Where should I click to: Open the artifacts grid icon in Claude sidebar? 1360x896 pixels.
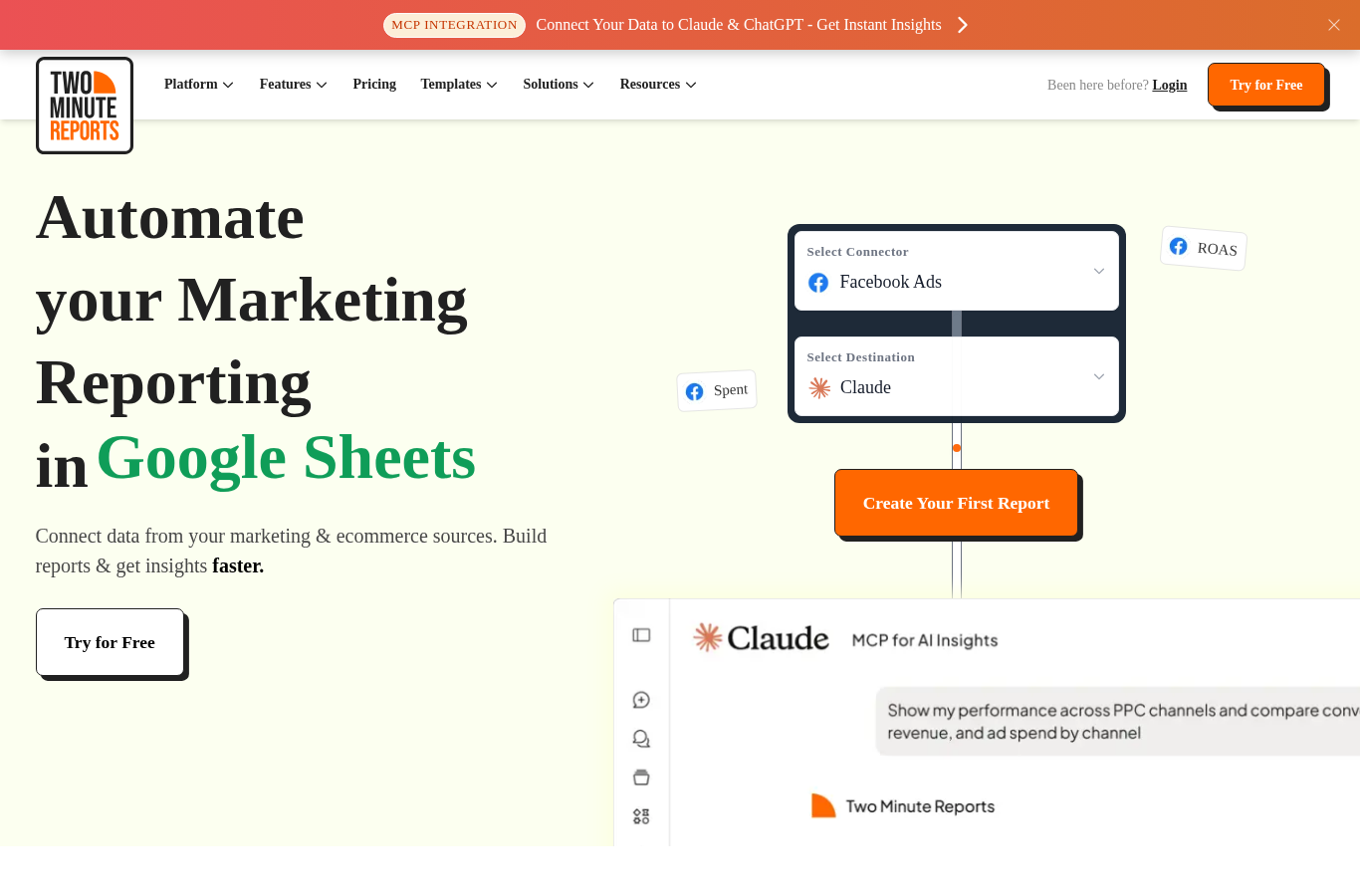[641, 816]
